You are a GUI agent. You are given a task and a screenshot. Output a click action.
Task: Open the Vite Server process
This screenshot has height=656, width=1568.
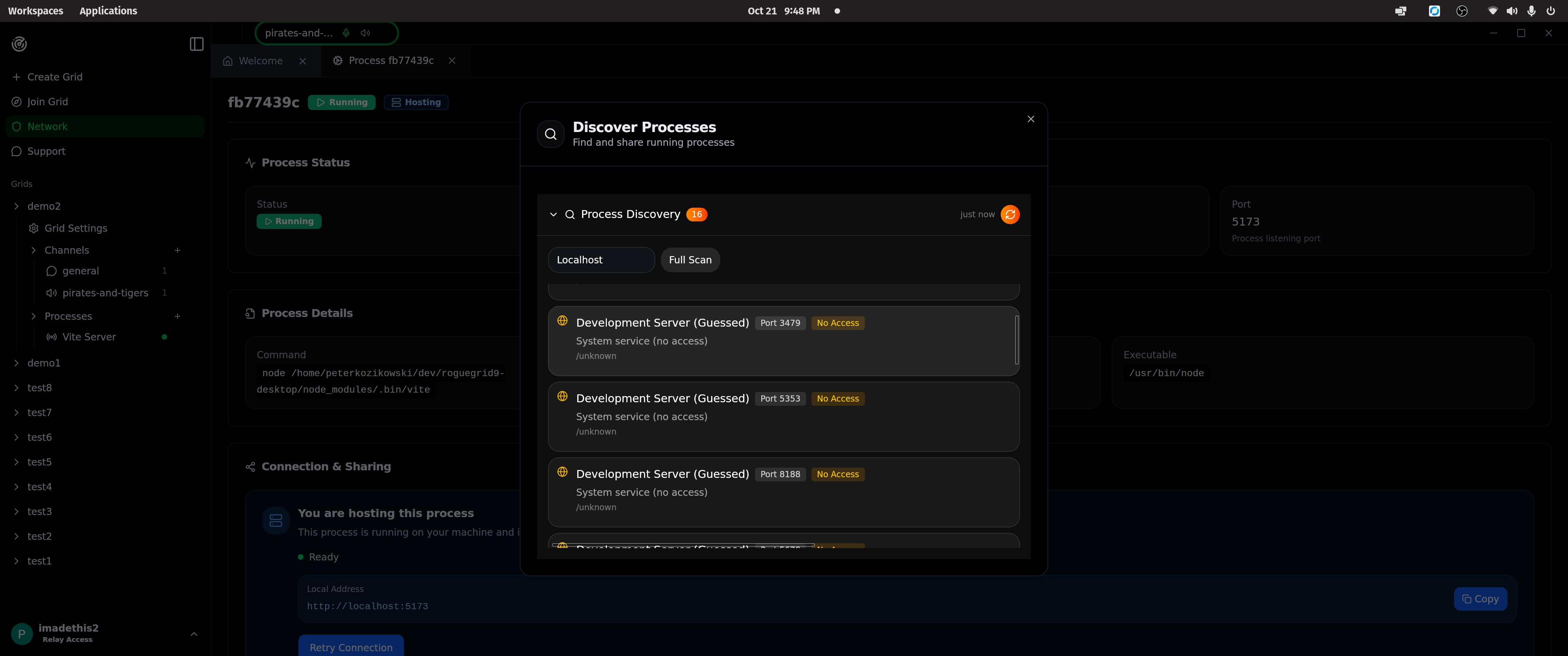[x=89, y=337]
